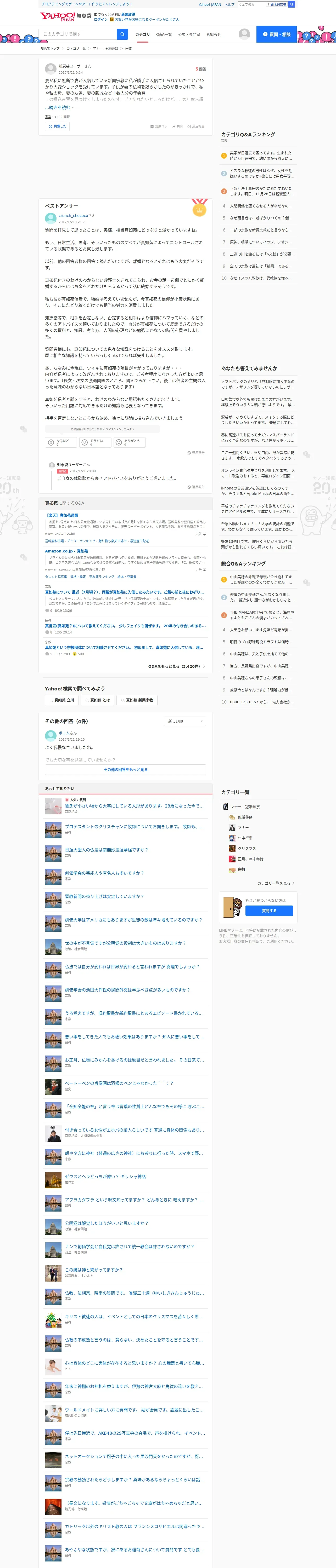The height and width of the screenshot is (1568, 336).
Task: Click the 質問する button in sidebar
Action: pos(269,910)
